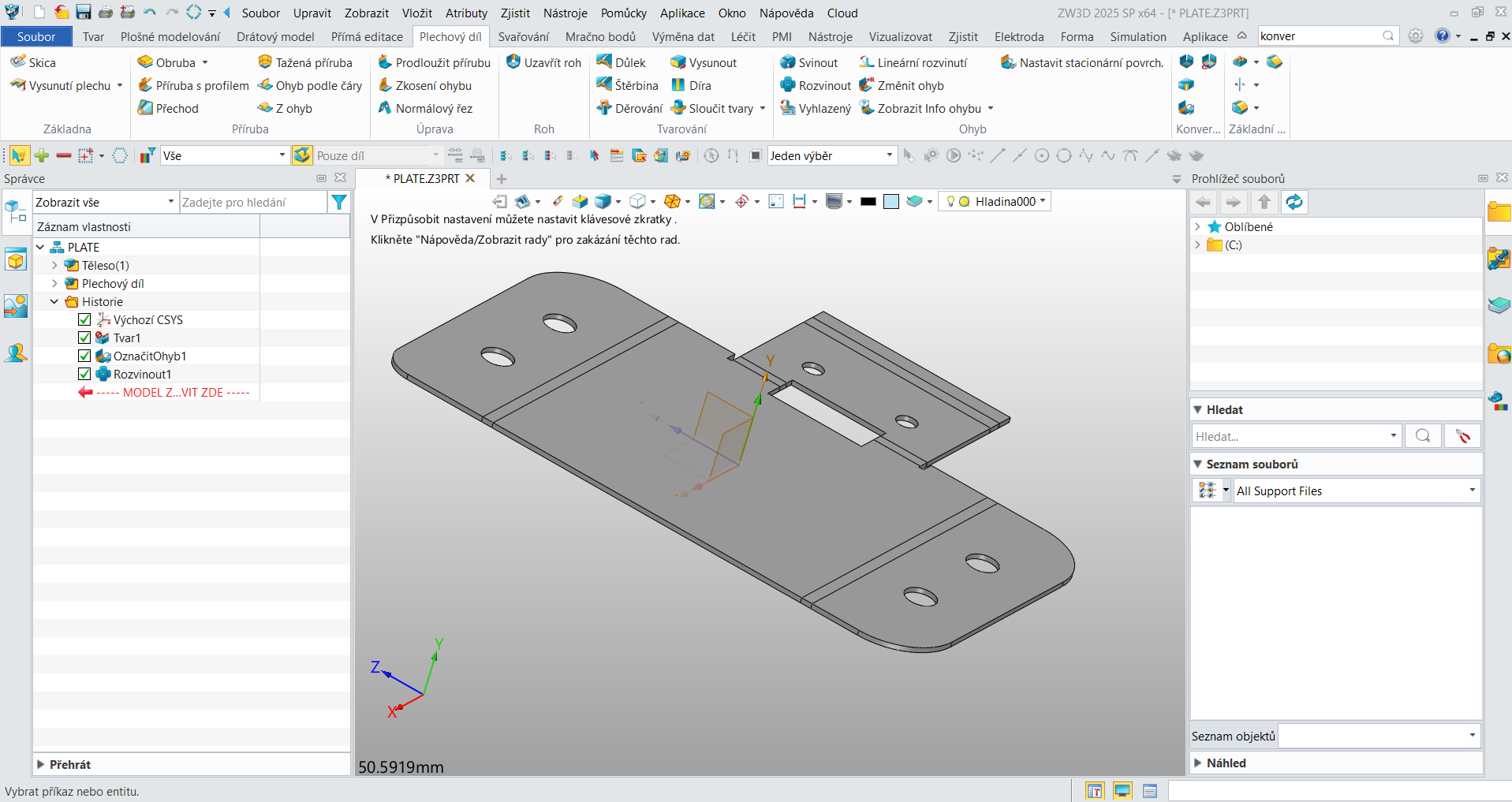Image resolution: width=1512 pixels, height=802 pixels.
Task: Select Ohyb podle čáry tool
Action: click(x=310, y=85)
